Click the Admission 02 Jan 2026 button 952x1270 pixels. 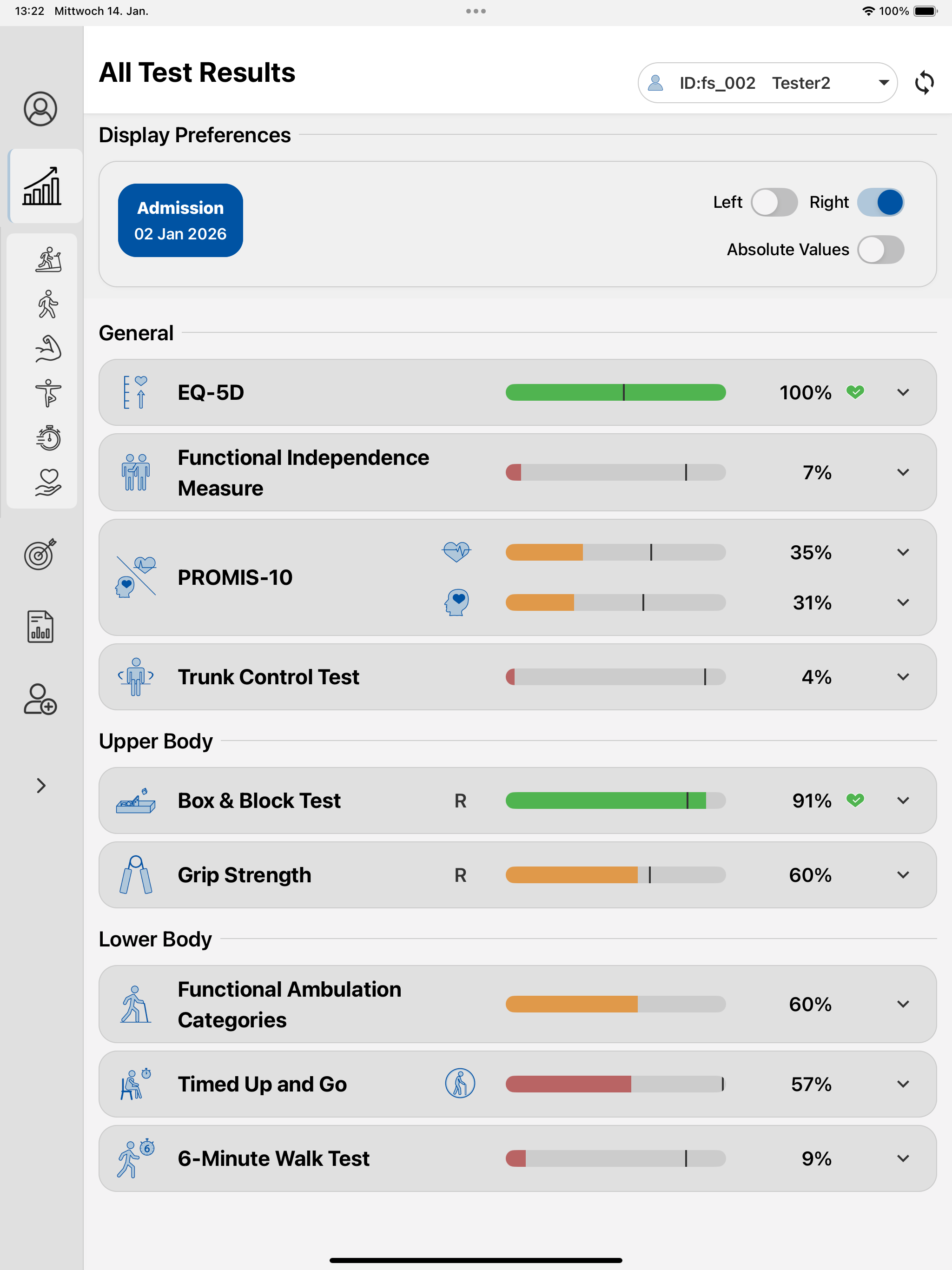coord(180,220)
